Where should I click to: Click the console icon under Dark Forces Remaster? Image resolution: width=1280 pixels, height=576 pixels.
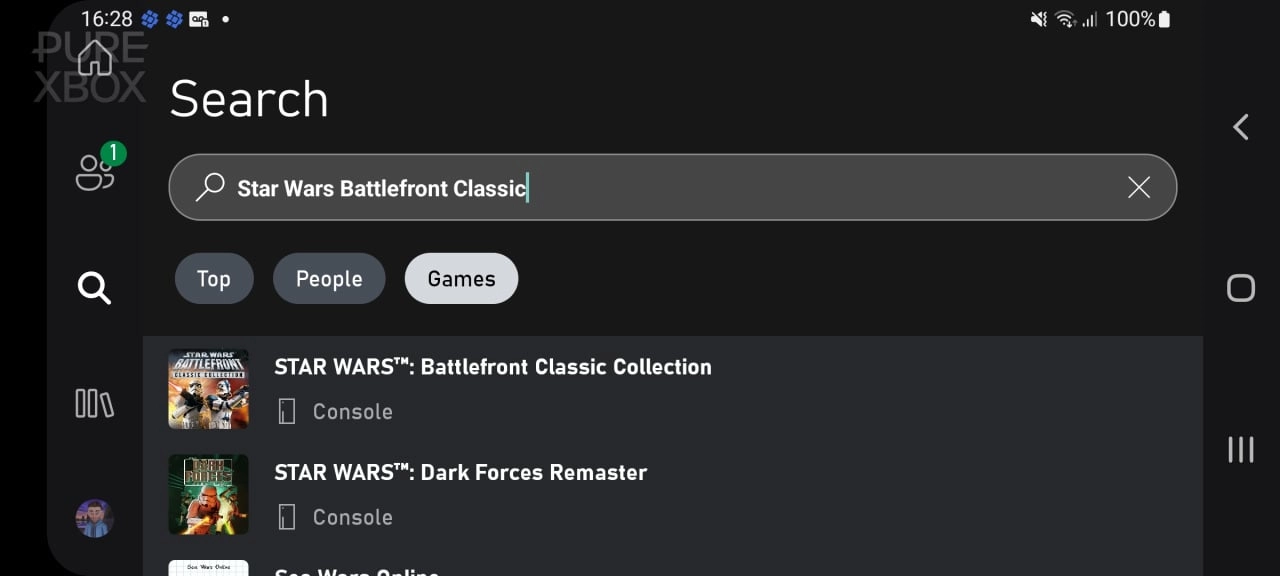tap(286, 517)
